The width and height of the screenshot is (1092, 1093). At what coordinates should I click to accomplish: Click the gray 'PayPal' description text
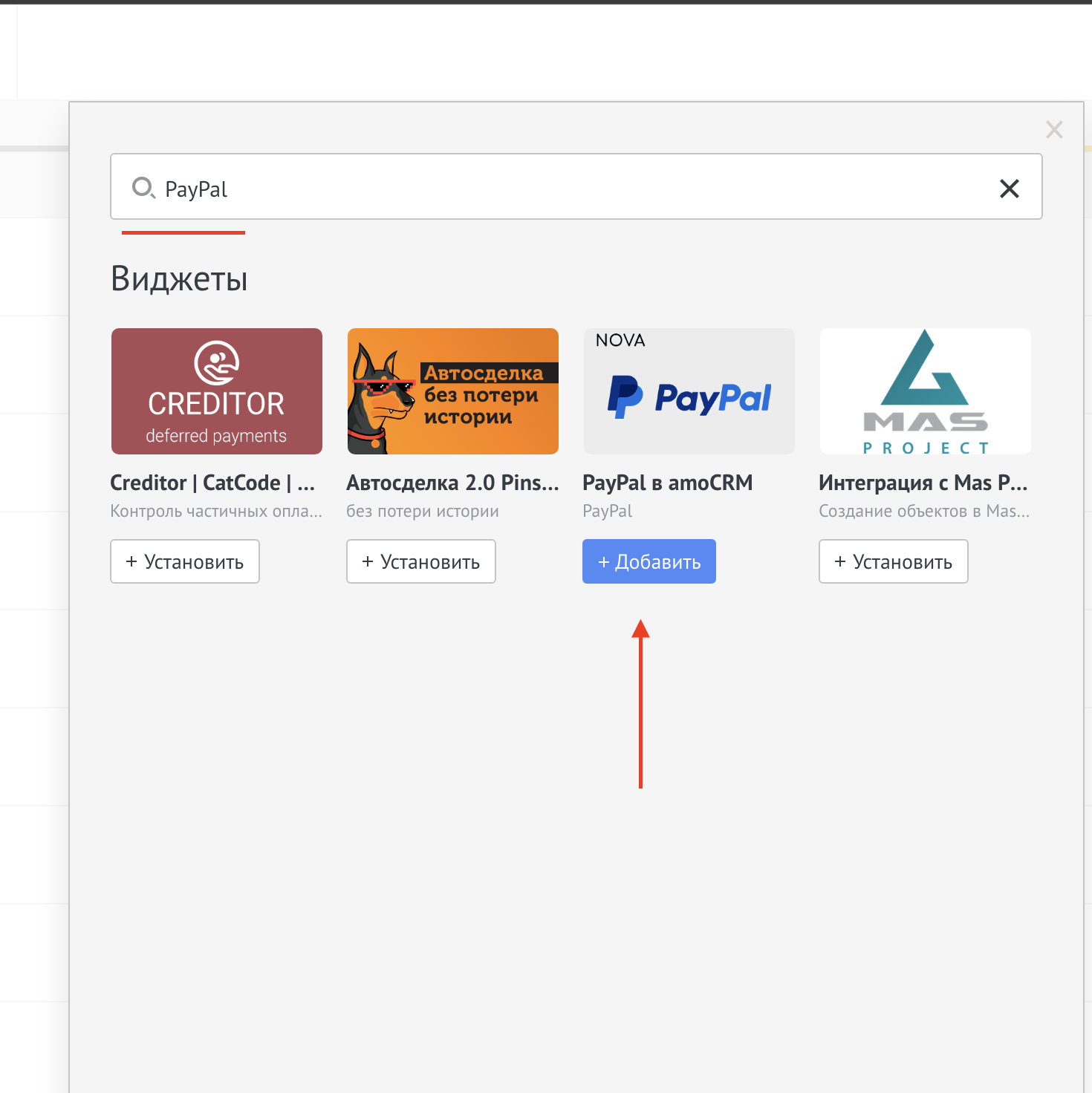click(608, 511)
